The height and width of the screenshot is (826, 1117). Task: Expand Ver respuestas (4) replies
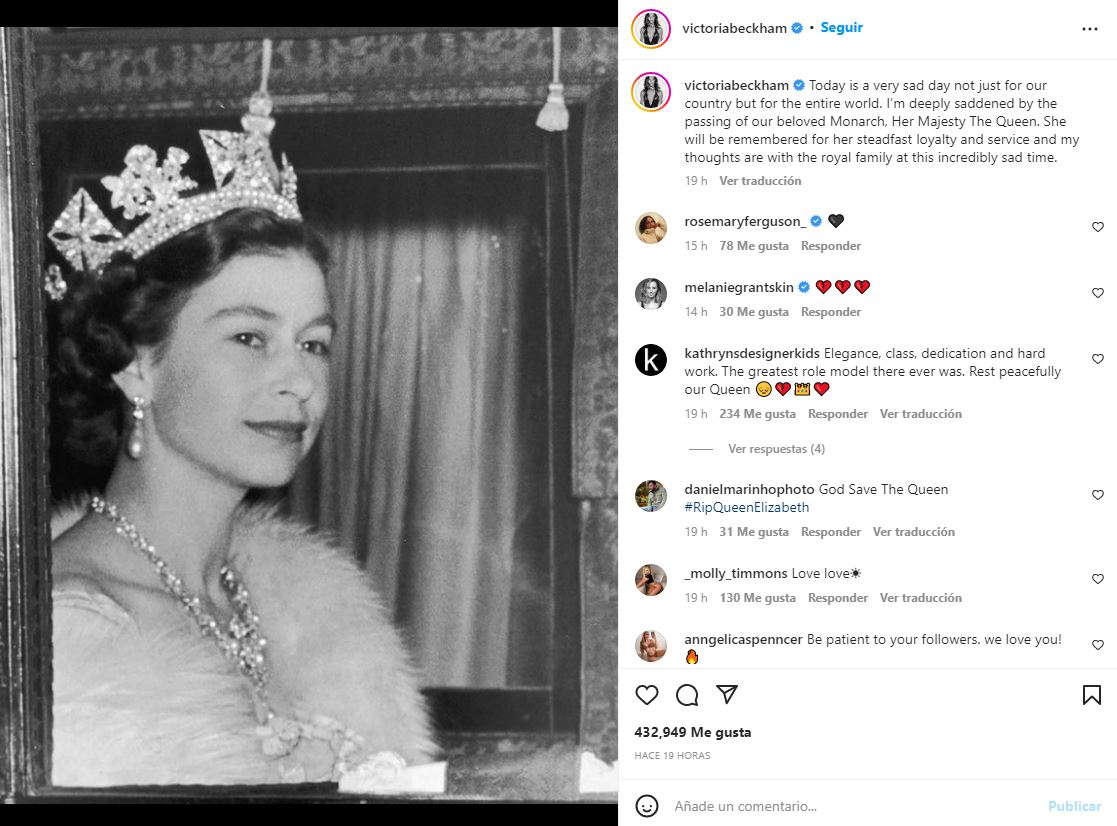coord(776,449)
